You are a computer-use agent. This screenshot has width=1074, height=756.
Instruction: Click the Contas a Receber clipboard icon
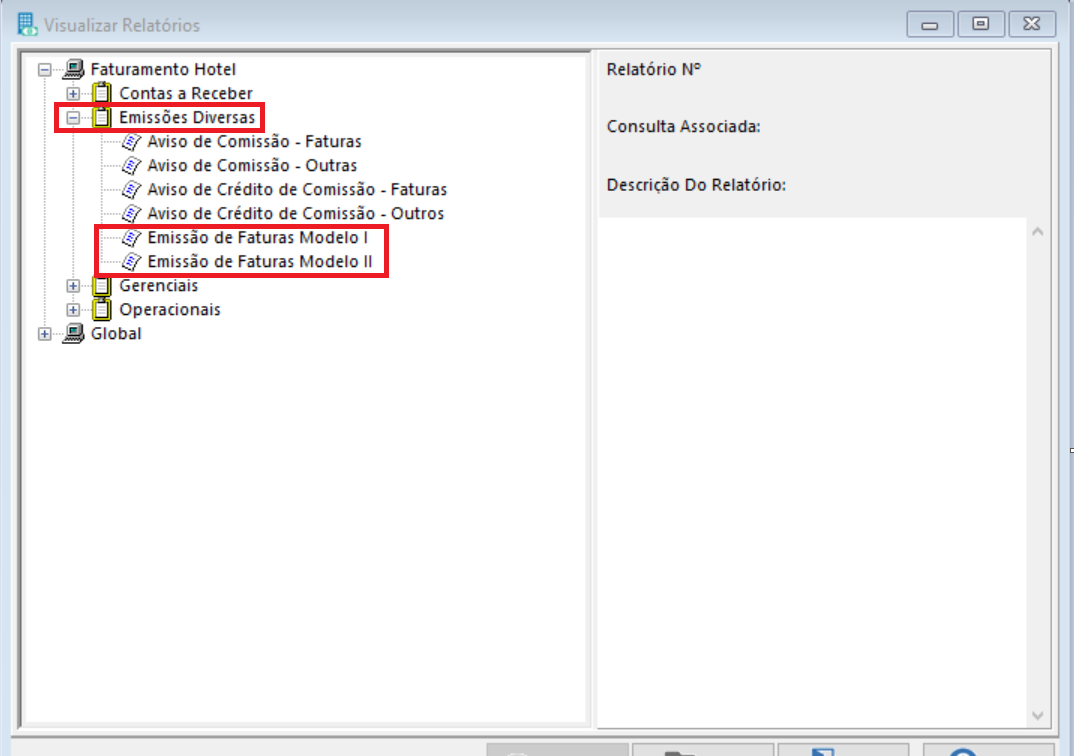102,92
